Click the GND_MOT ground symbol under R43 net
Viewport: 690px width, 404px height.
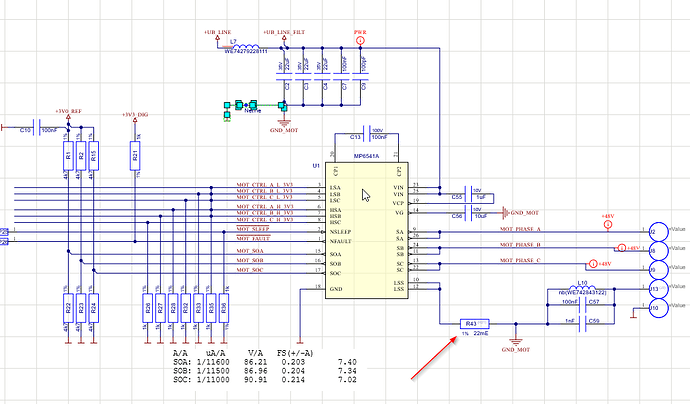(516, 342)
